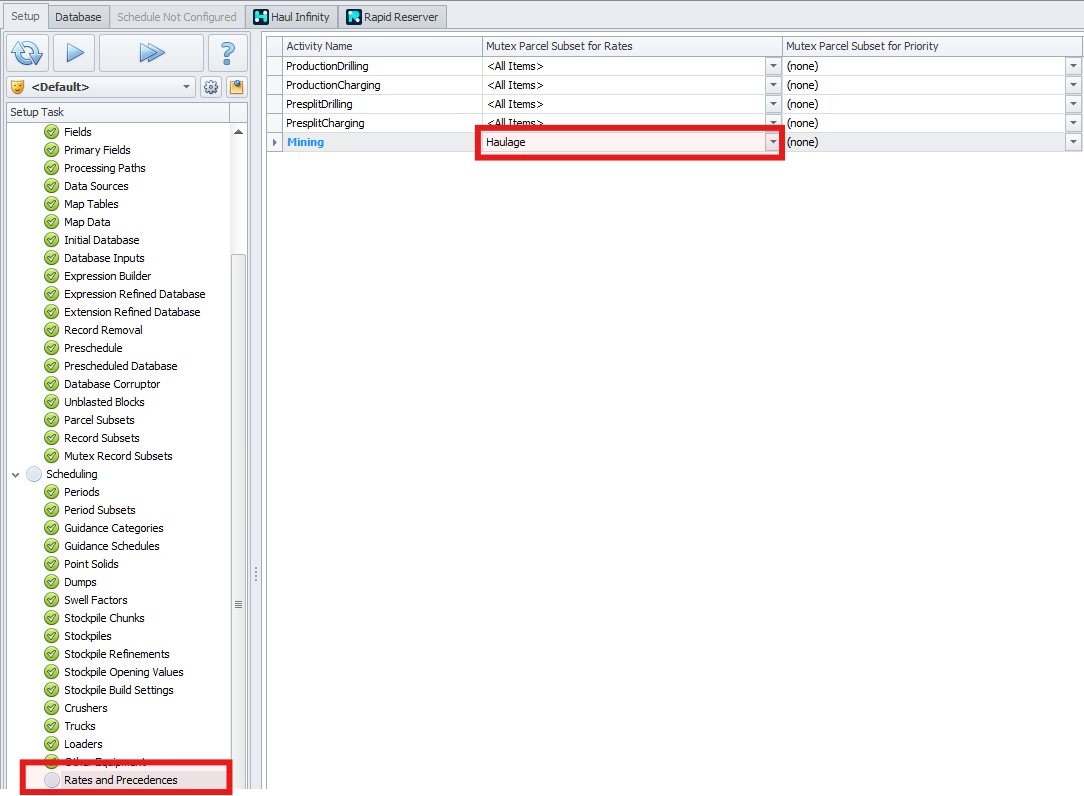Click the double-arrow fast forward button
1084x796 pixels.
click(x=151, y=53)
